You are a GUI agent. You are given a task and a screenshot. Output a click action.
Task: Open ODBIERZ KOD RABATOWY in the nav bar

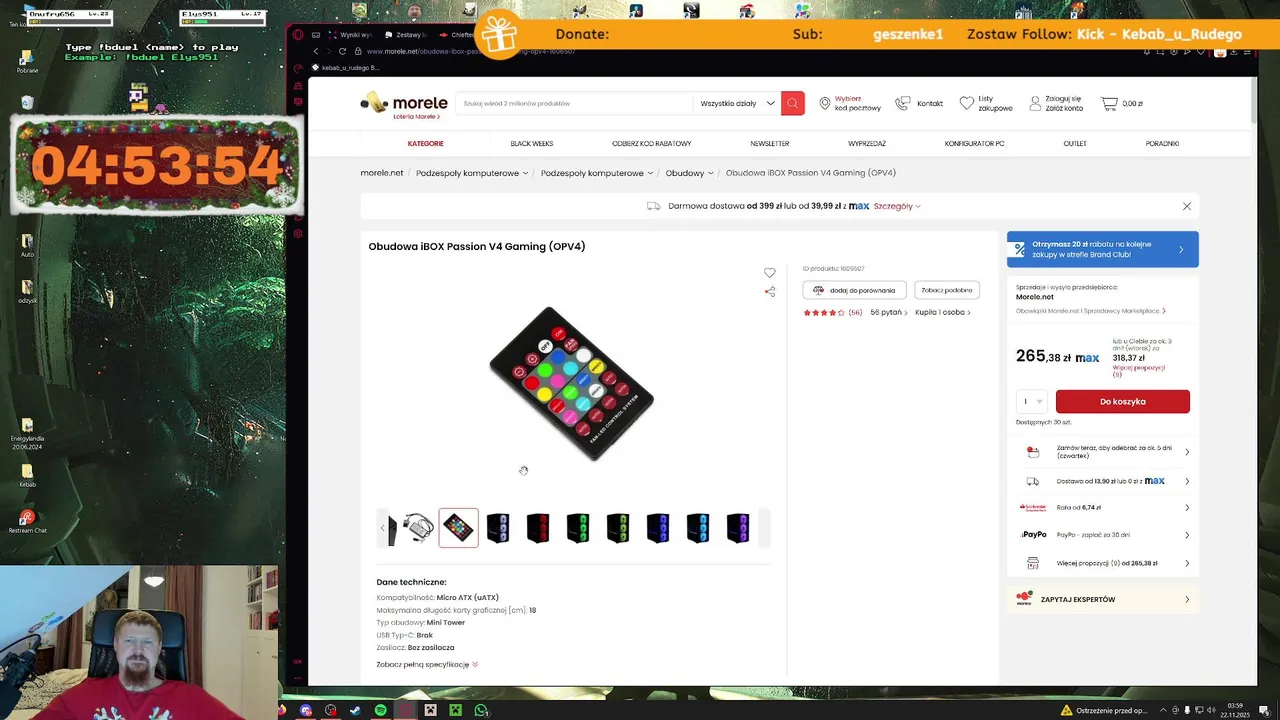coord(651,143)
